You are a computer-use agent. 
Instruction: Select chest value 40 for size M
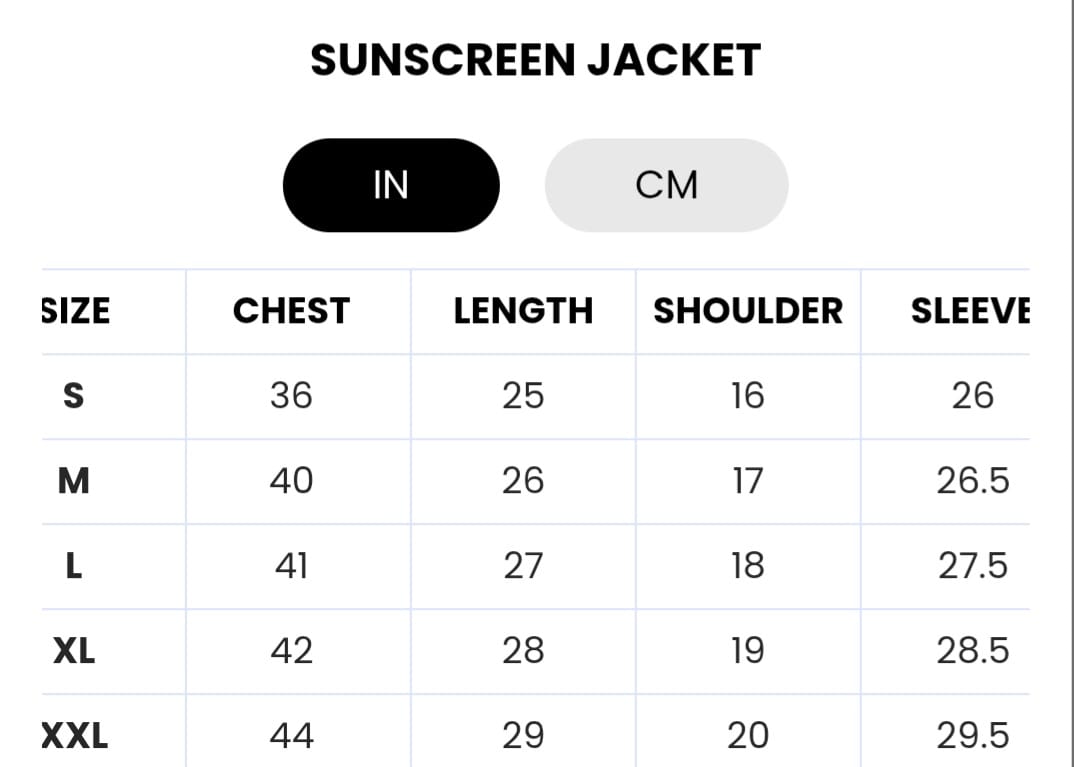[291, 481]
